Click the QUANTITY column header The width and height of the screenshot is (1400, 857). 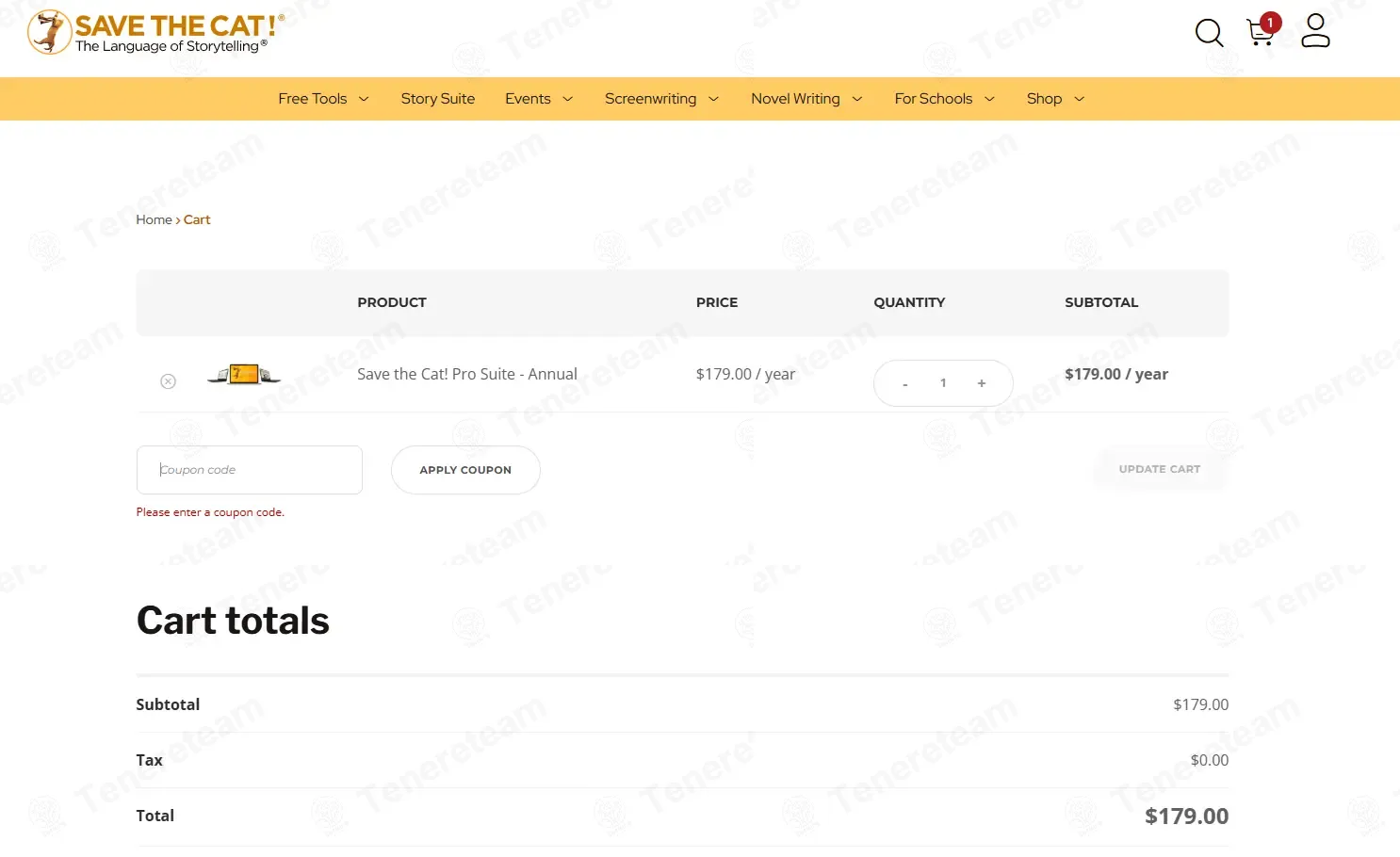point(909,302)
